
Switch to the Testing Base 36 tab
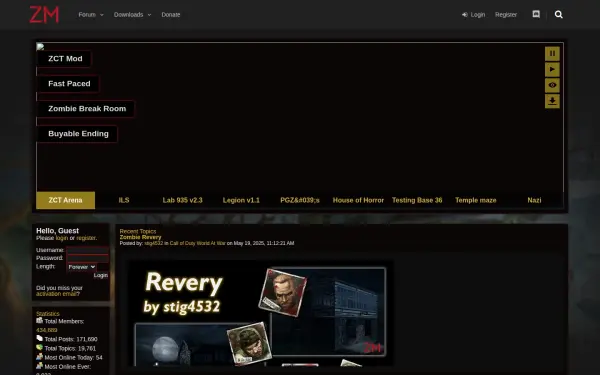[x=417, y=200]
